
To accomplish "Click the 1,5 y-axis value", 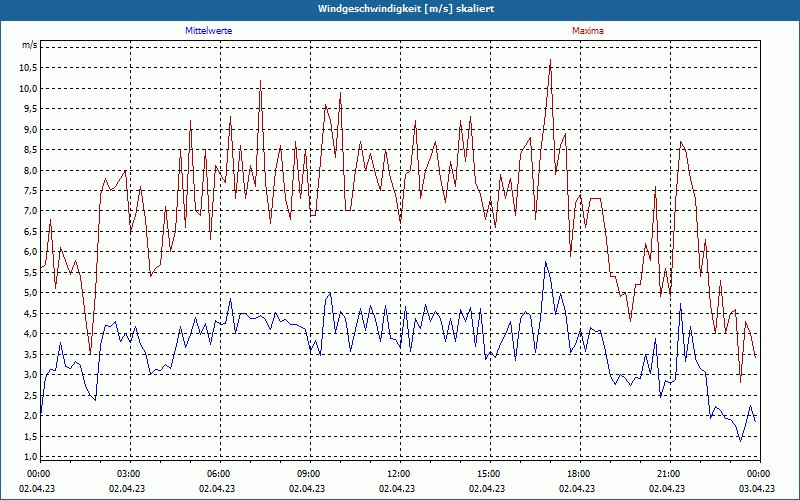I will 30,436.
